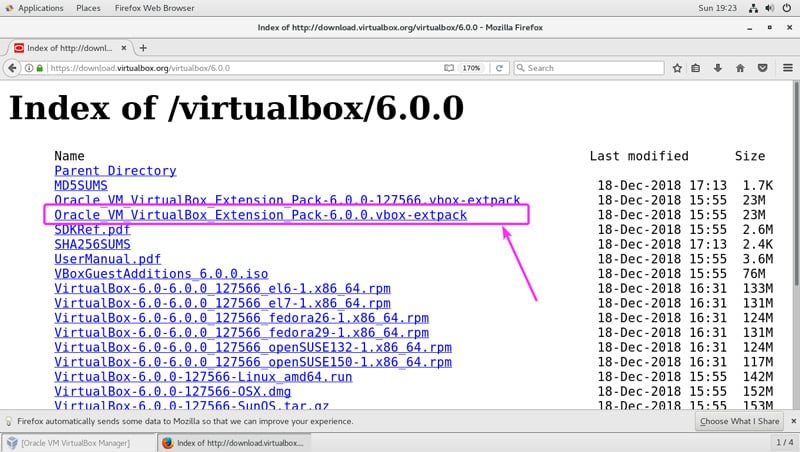Click the clock showing Sun 19:23
800x452 pixels.
click(x=717, y=8)
